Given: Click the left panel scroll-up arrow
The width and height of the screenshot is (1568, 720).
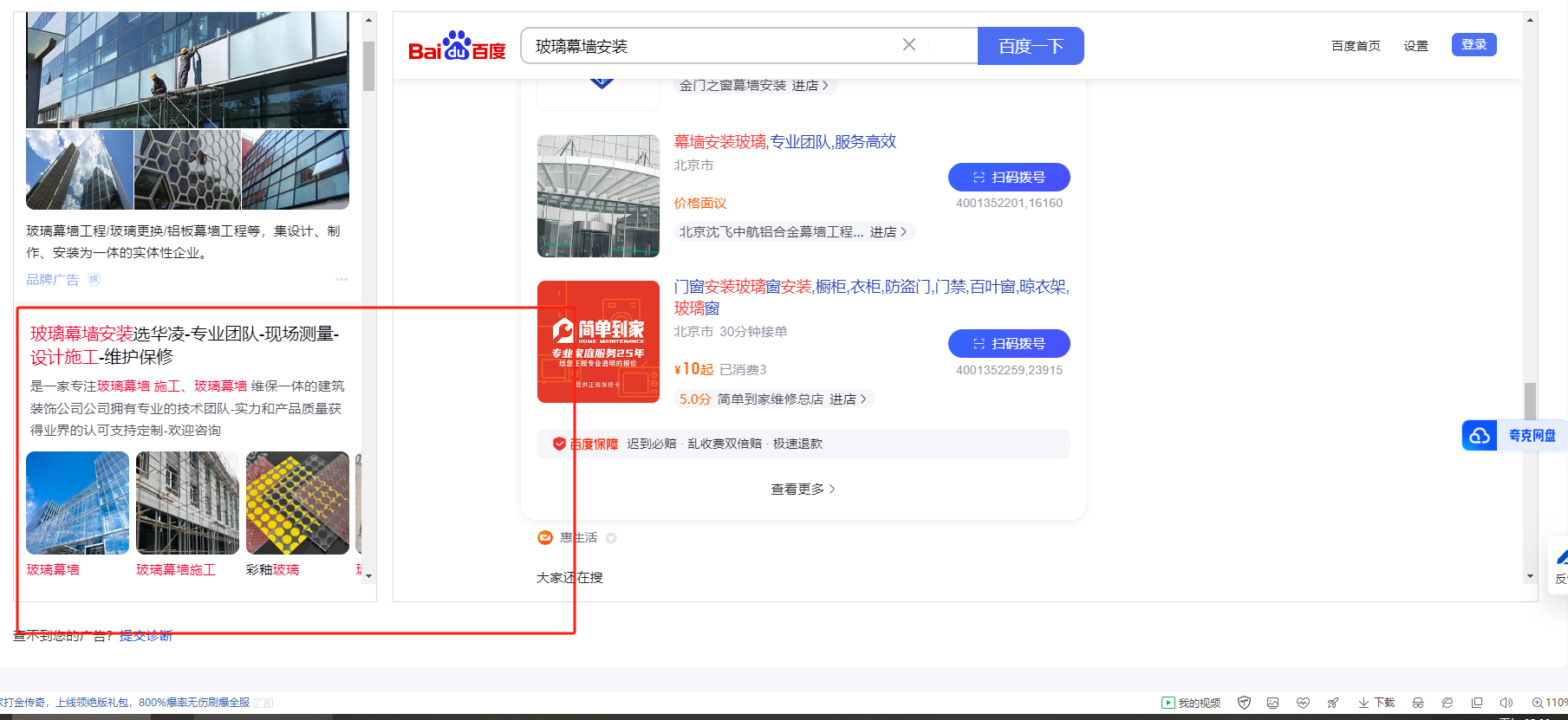Looking at the screenshot, I should [368, 19].
